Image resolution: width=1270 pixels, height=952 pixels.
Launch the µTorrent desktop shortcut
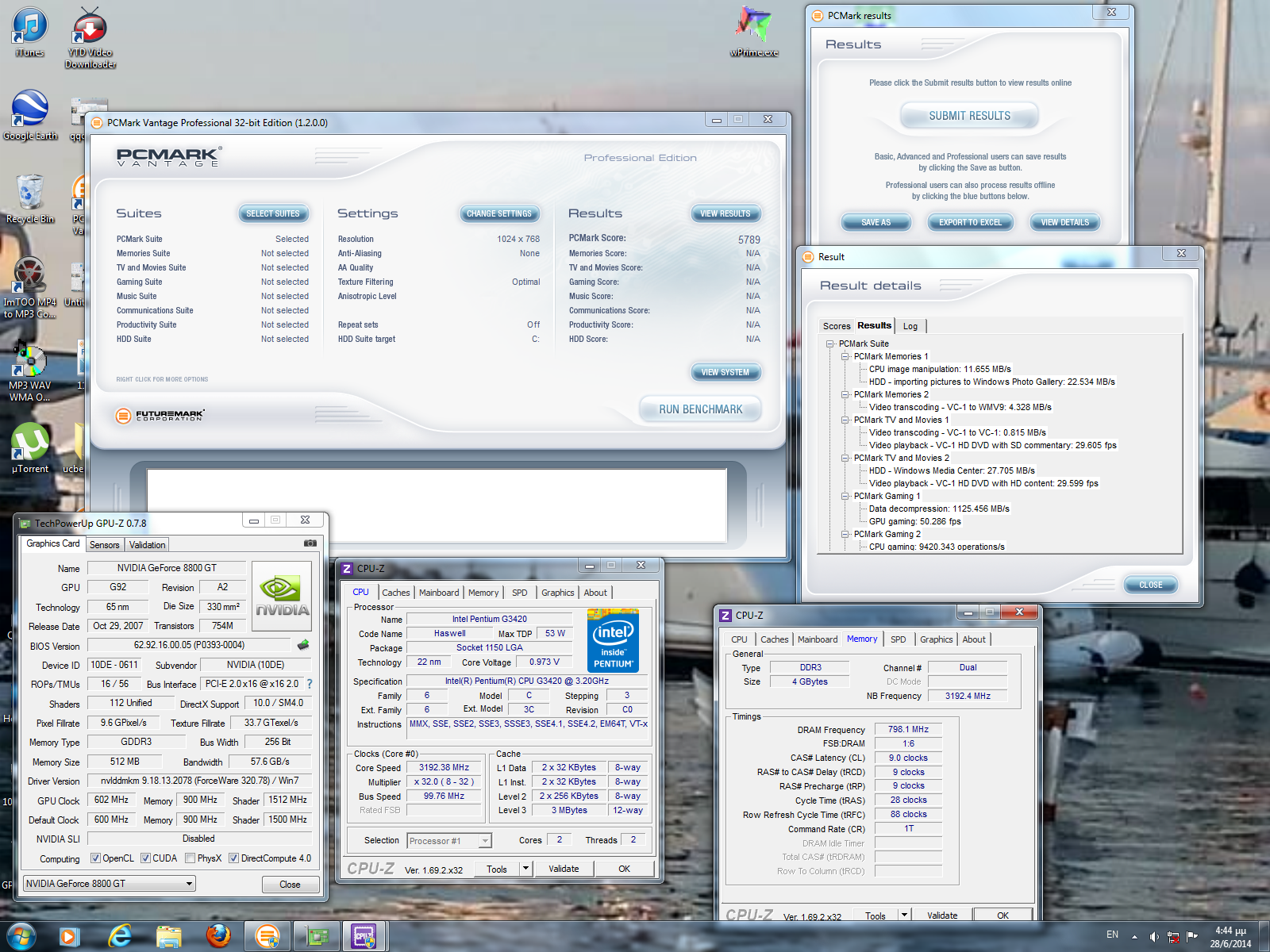coord(30,448)
